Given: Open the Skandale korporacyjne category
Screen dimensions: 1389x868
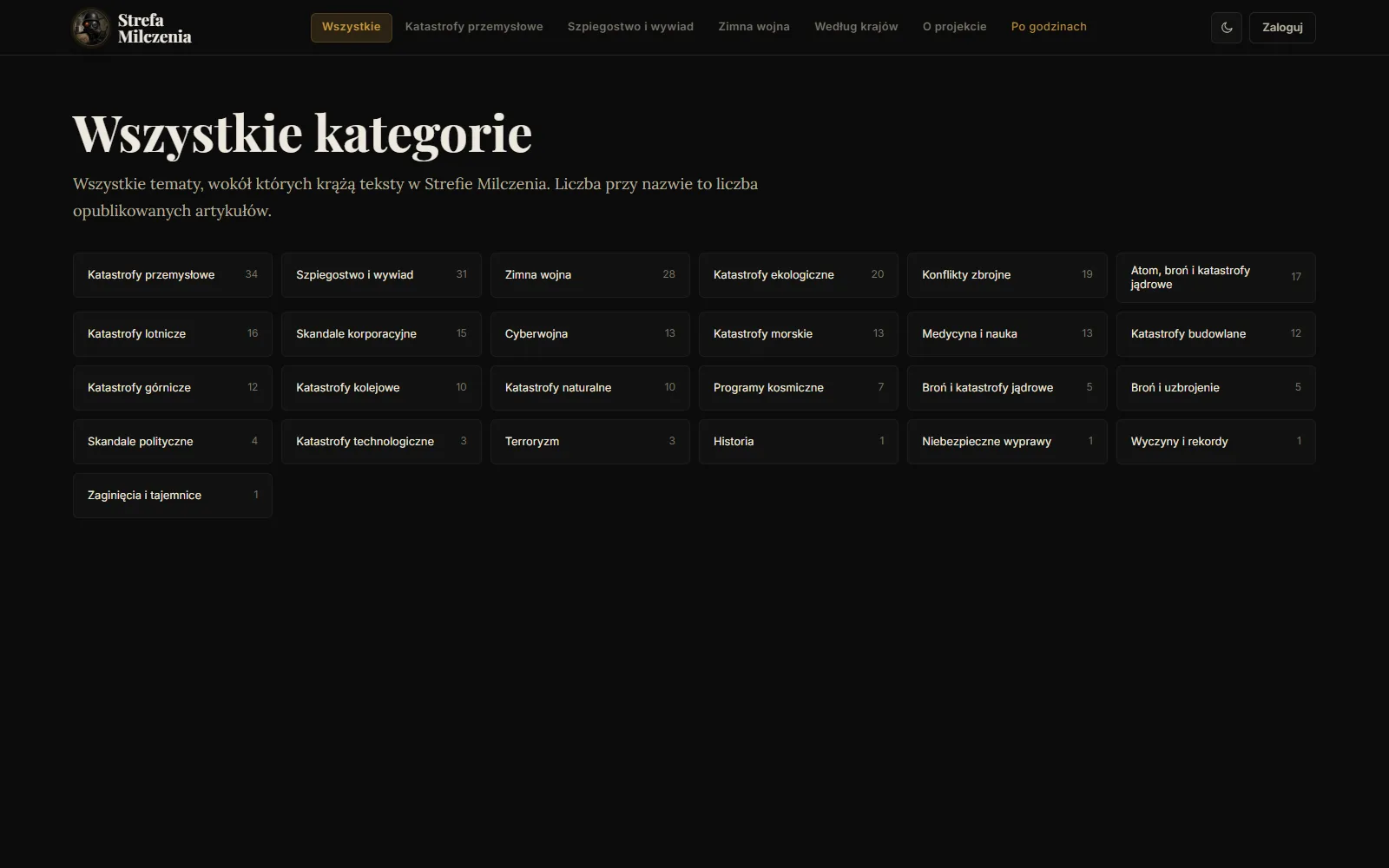Looking at the screenshot, I should point(381,334).
